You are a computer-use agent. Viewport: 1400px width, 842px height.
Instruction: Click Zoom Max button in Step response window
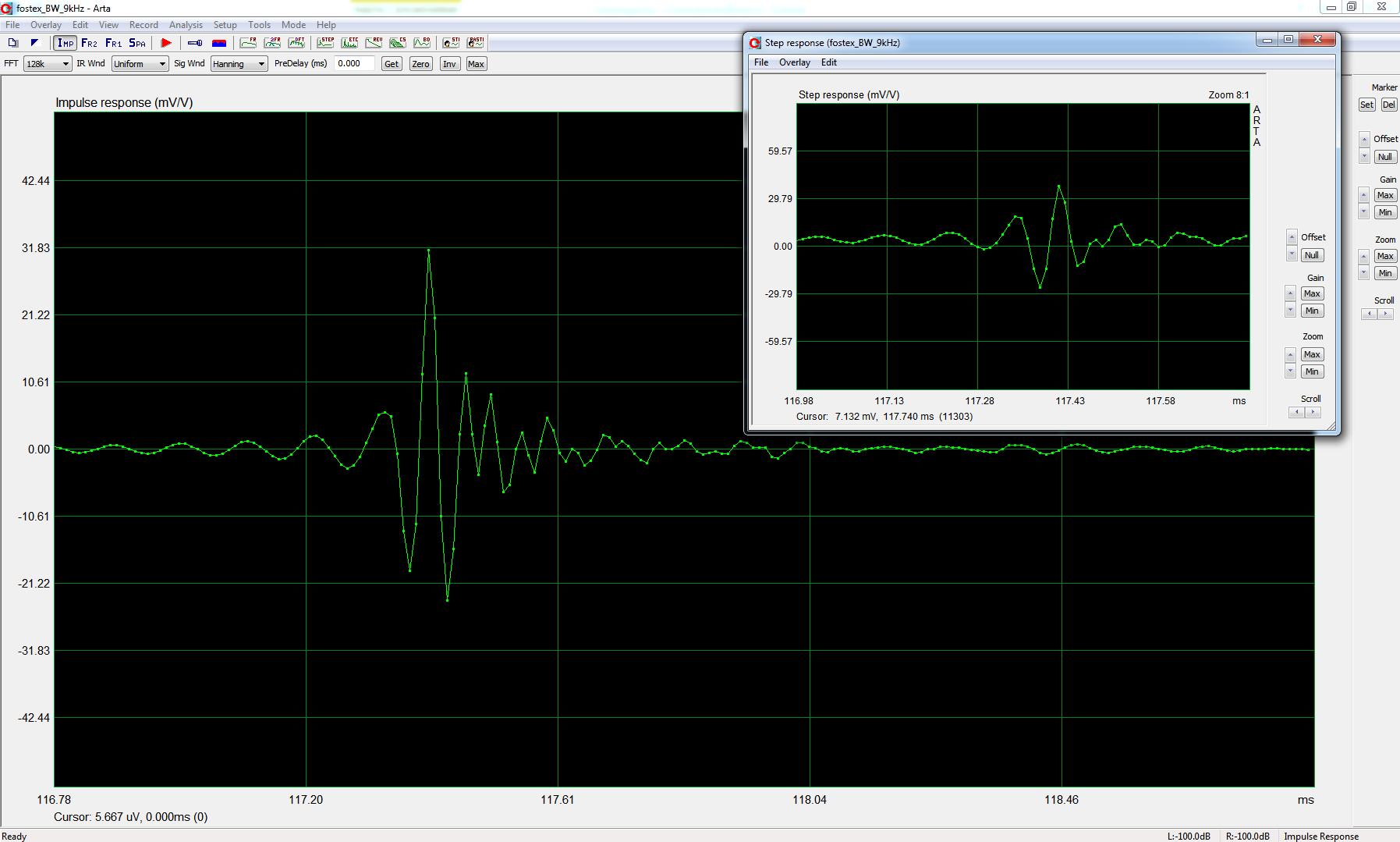coord(1312,354)
